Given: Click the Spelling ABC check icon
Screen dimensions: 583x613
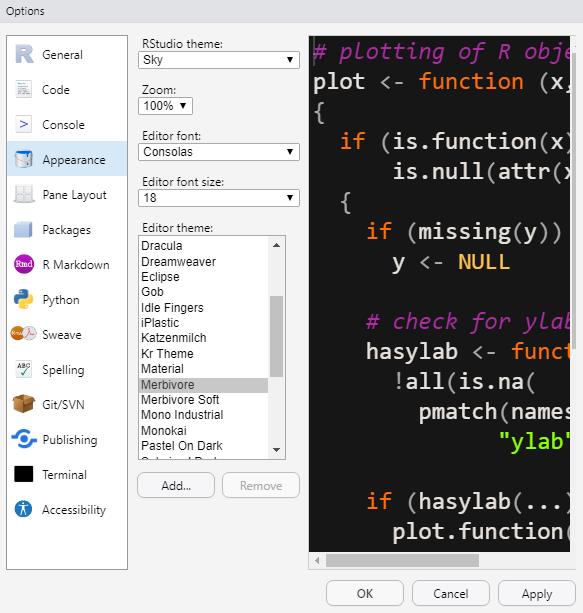Looking at the screenshot, I should click(x=24, y=369).
